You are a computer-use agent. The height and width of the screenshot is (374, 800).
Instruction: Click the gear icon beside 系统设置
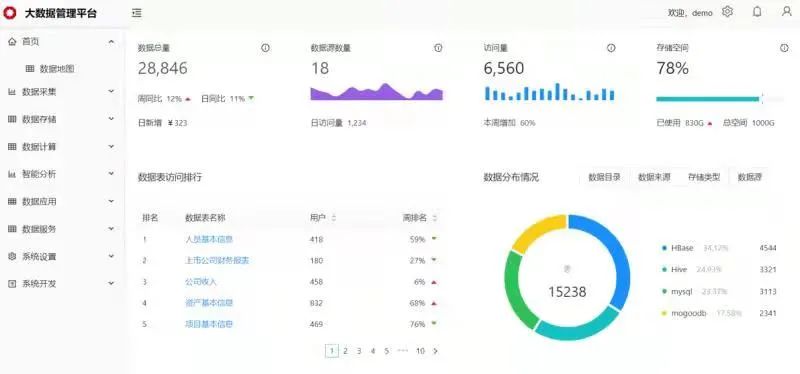pos(12,256)
